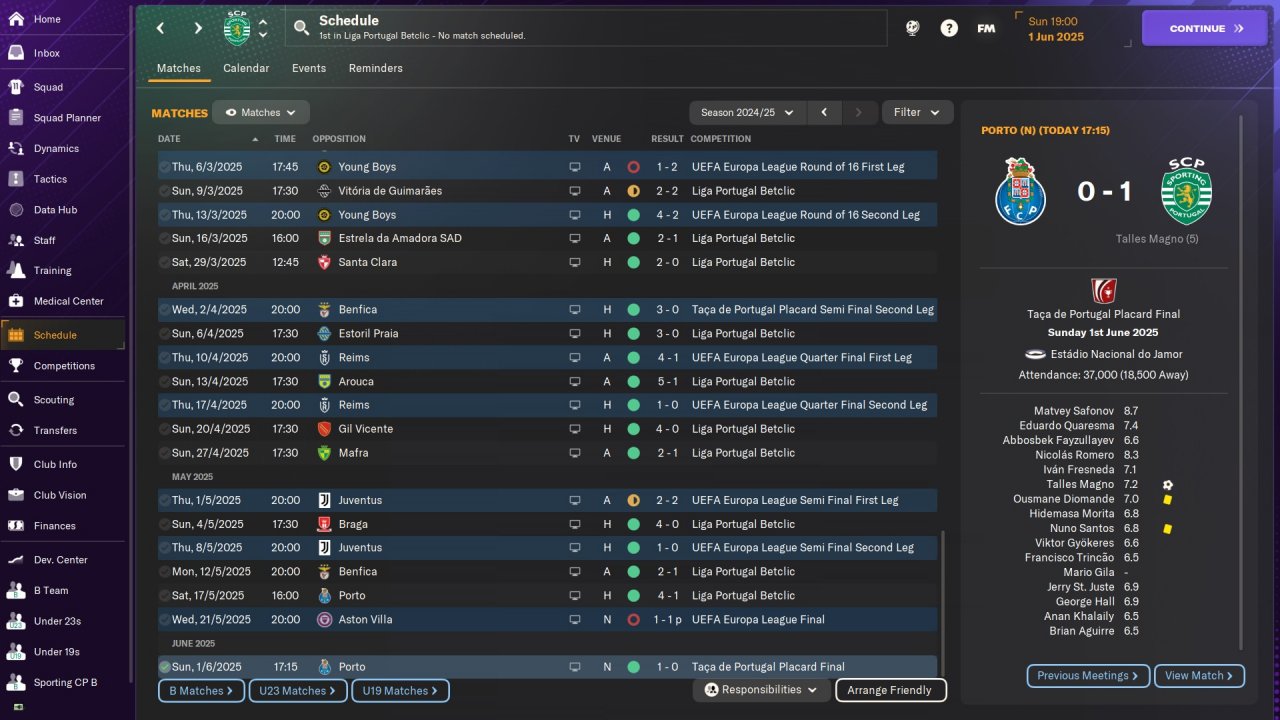Switch to the Reminders tab
1280x720 pixels.
[x=375, y=68]
